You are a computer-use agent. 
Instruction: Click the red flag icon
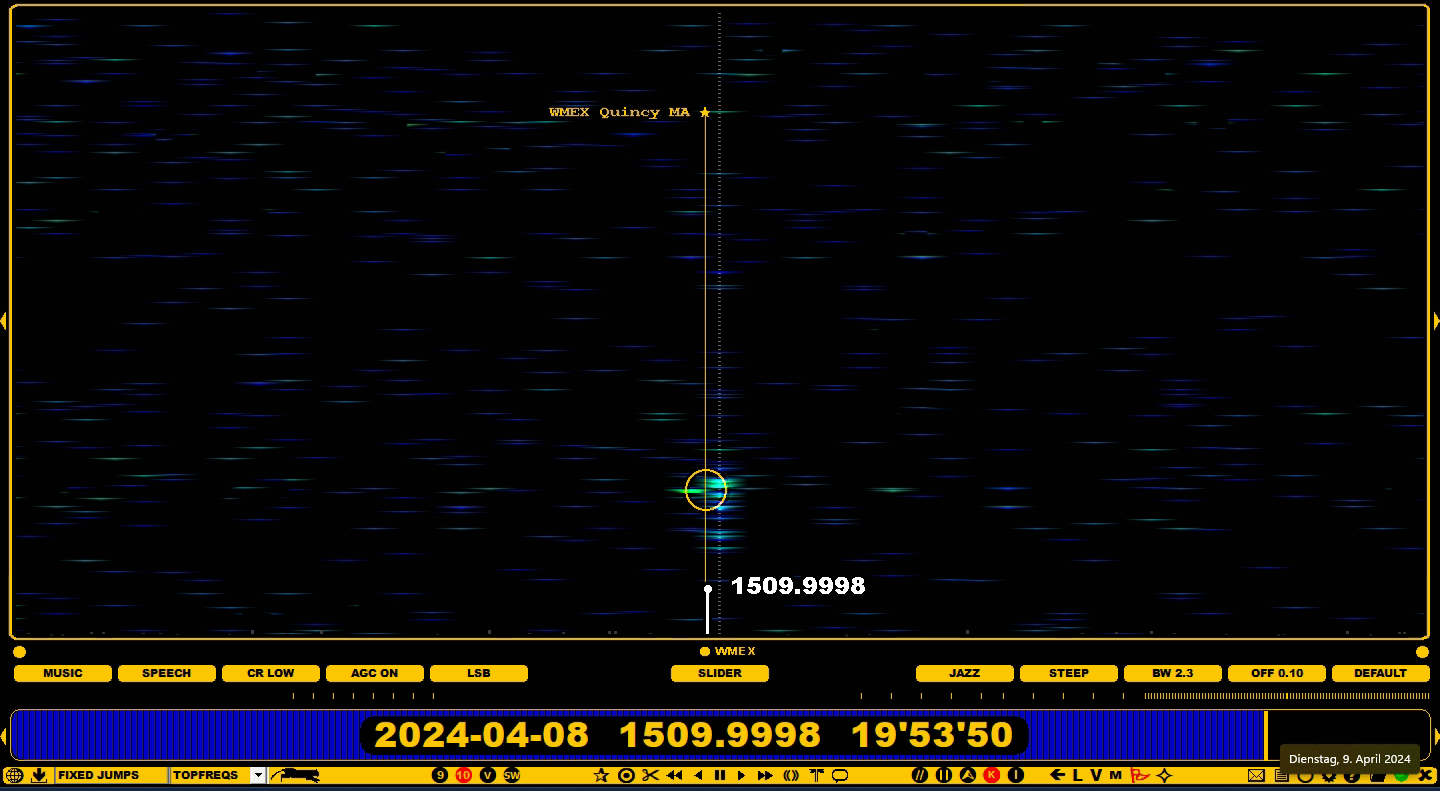(1139, 775)
